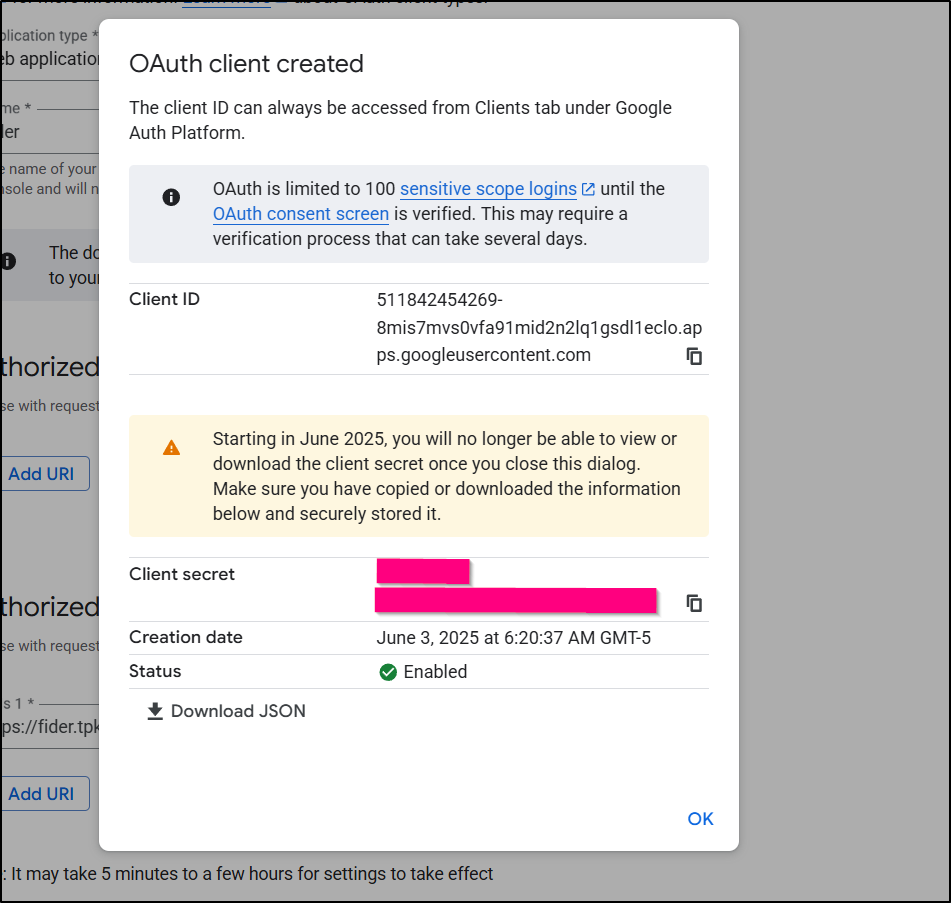This screenshot has height=903, width=951.
Task: Click the Status label
Action: click(155, 671)
